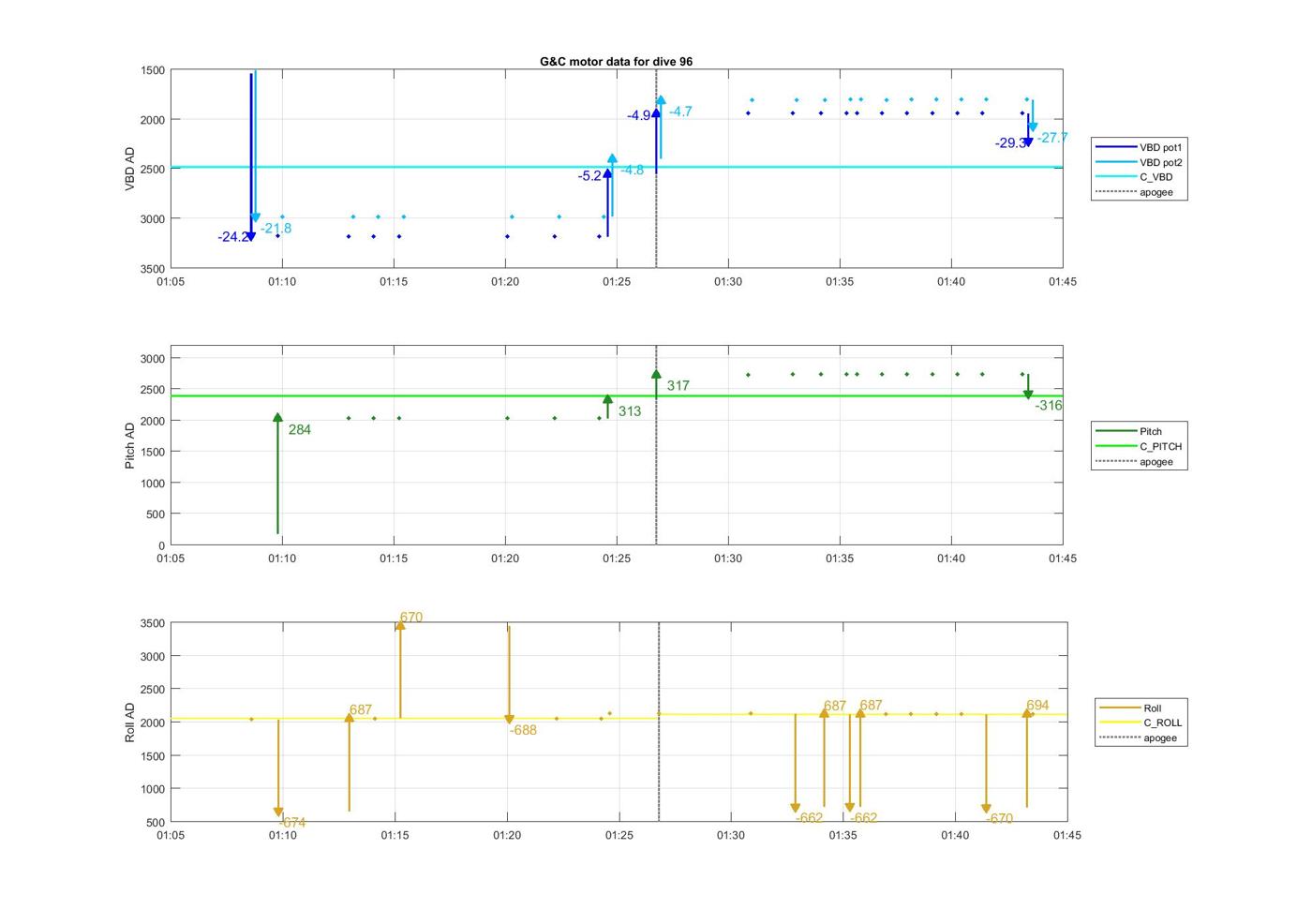Click the "-29.3" VBD data label
The width and height of the screenshot is (1312, 924).
[1010, 142]
